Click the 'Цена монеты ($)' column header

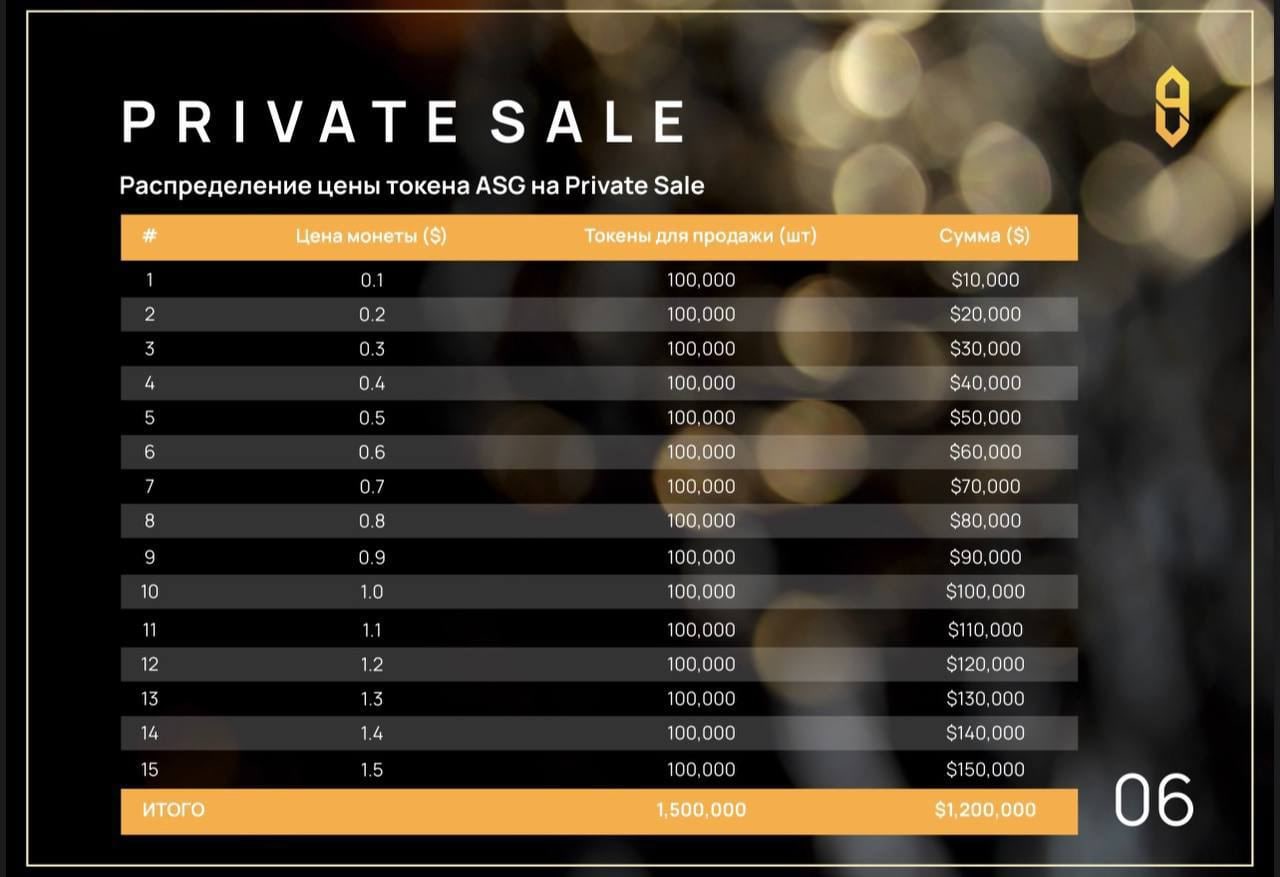371,237
